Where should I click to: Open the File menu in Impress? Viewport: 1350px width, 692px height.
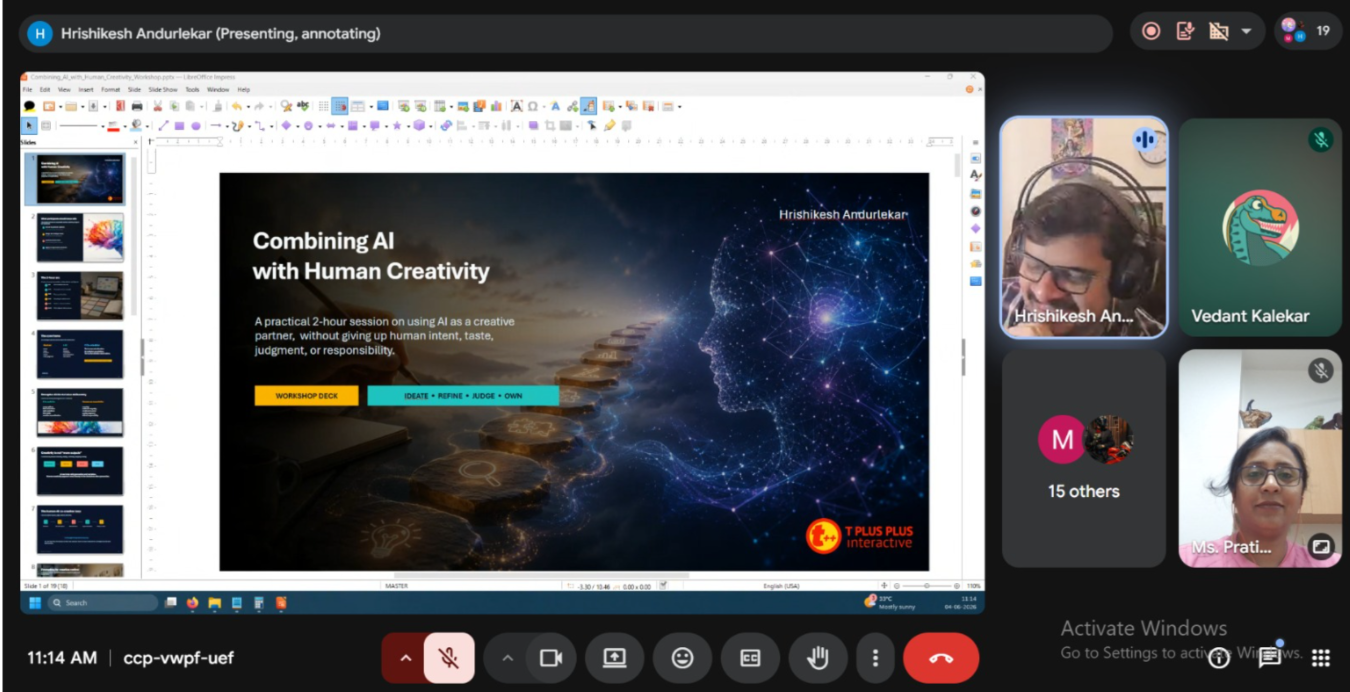click(x=27, y=90)
